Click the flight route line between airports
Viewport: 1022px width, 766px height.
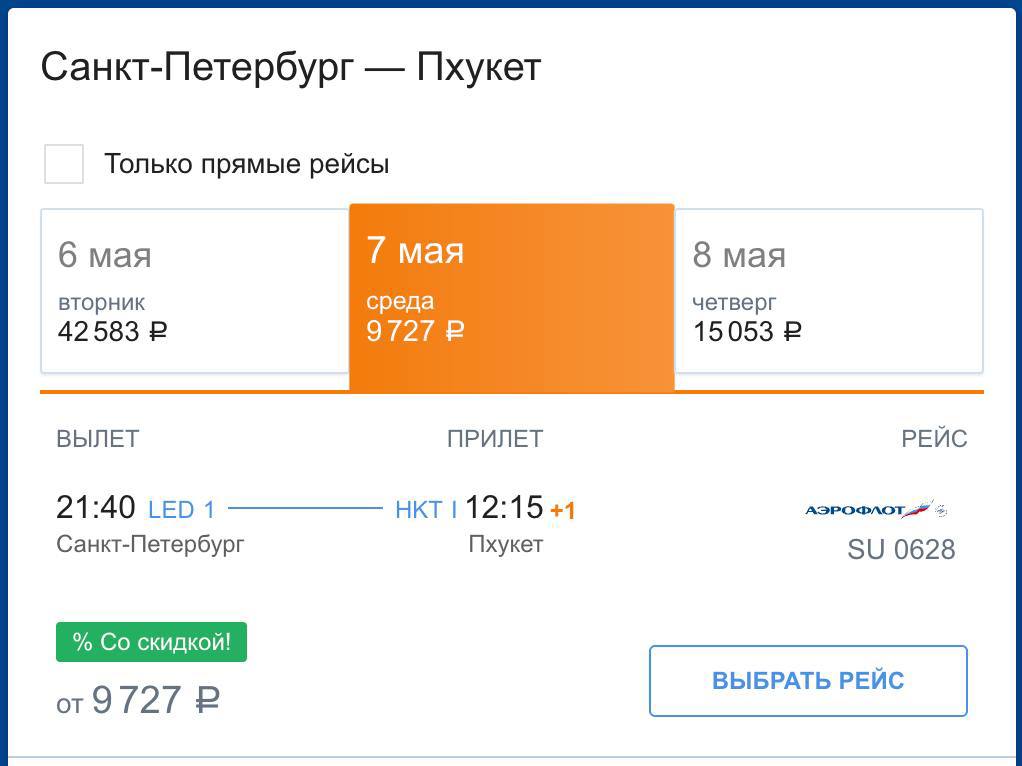305,509
